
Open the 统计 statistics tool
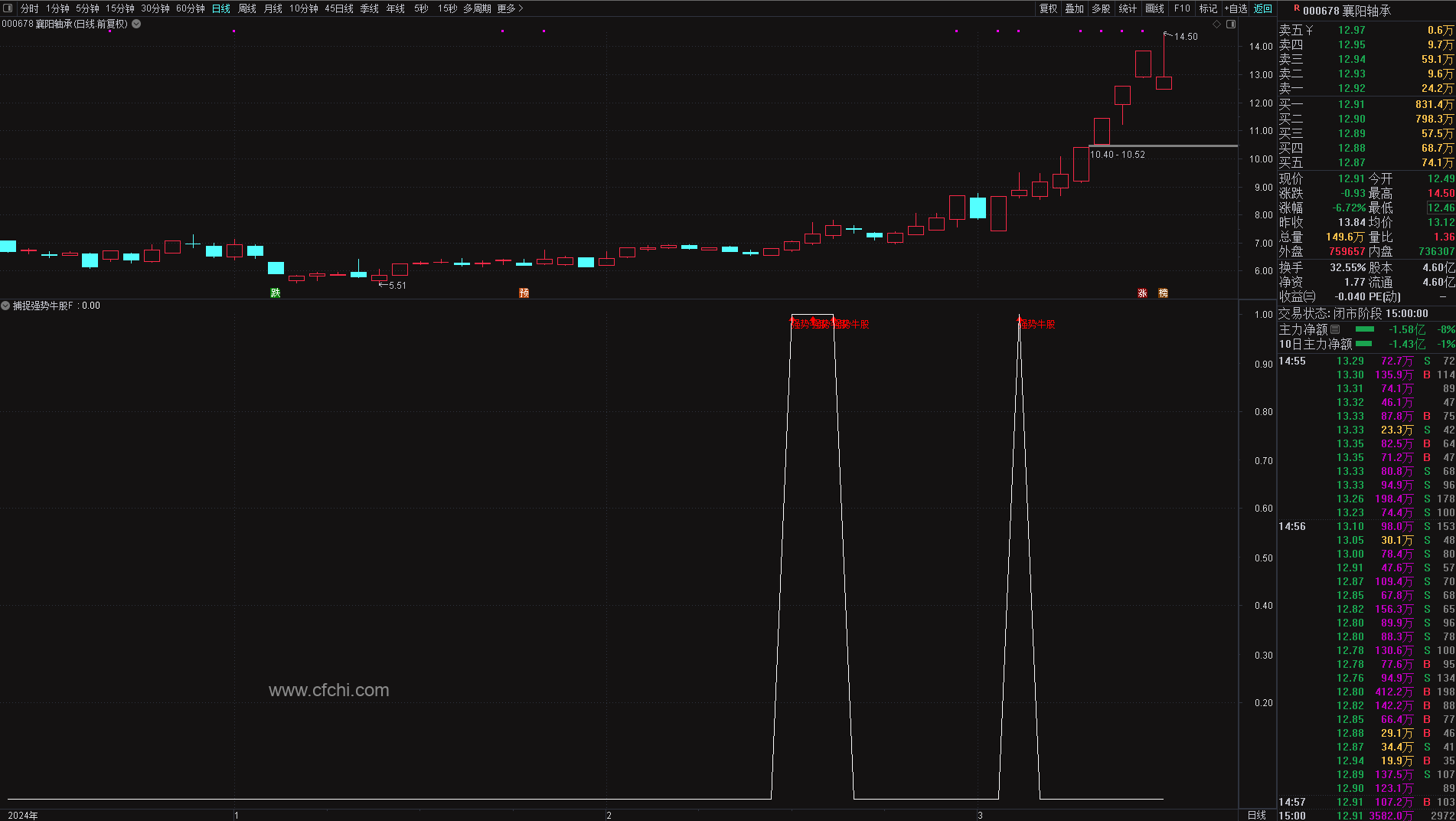click(x=1128, y=8)
